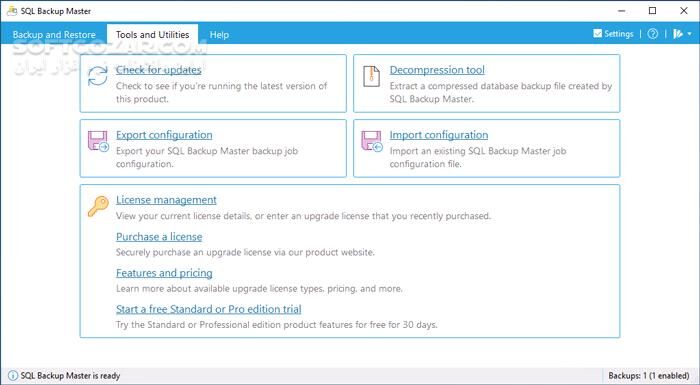Click the 'Try the Standard or Professional edition' description
Viewport: 700px width, 385px height.
[x=277, y=325]
